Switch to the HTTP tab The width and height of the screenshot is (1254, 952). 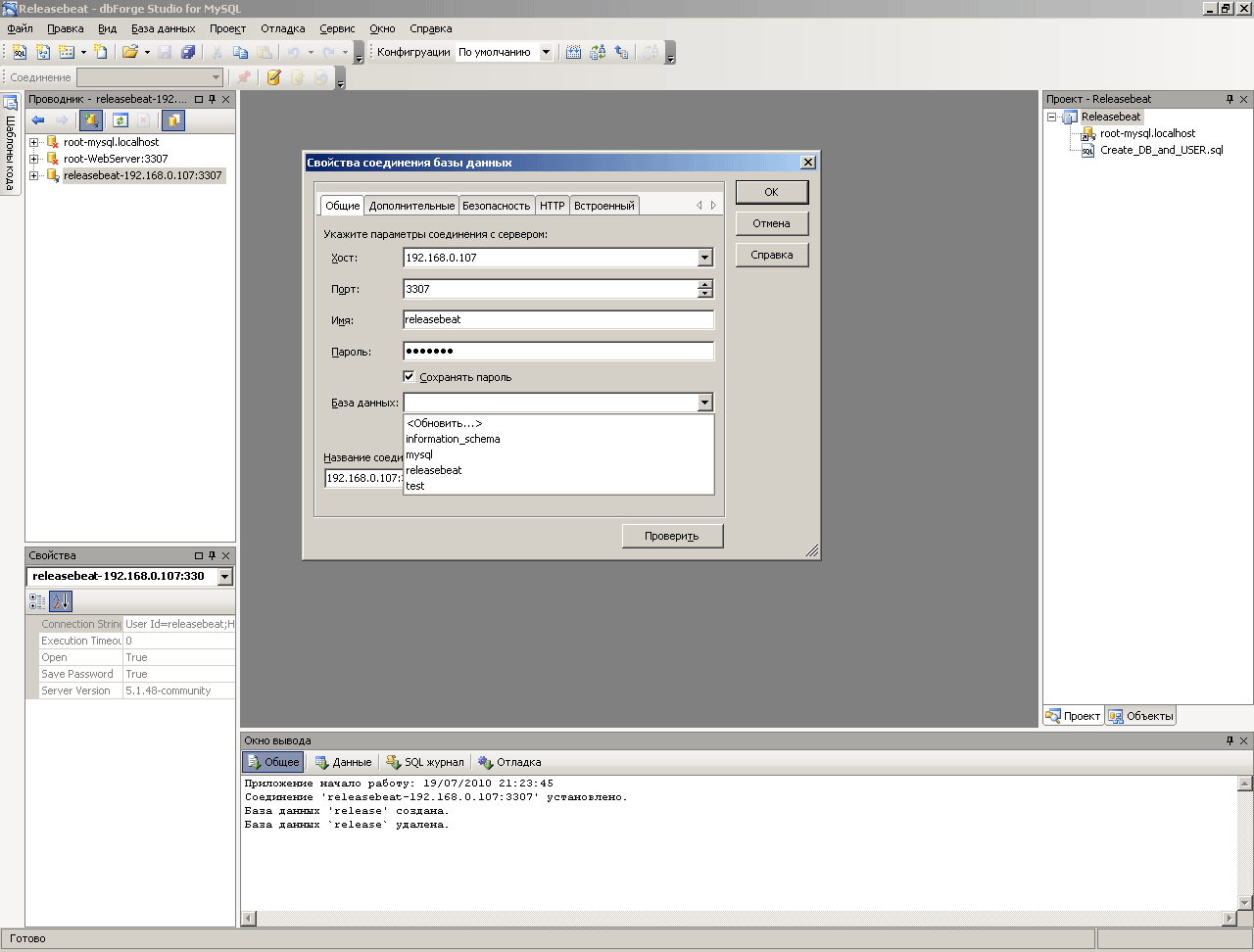tap(553, 206)
